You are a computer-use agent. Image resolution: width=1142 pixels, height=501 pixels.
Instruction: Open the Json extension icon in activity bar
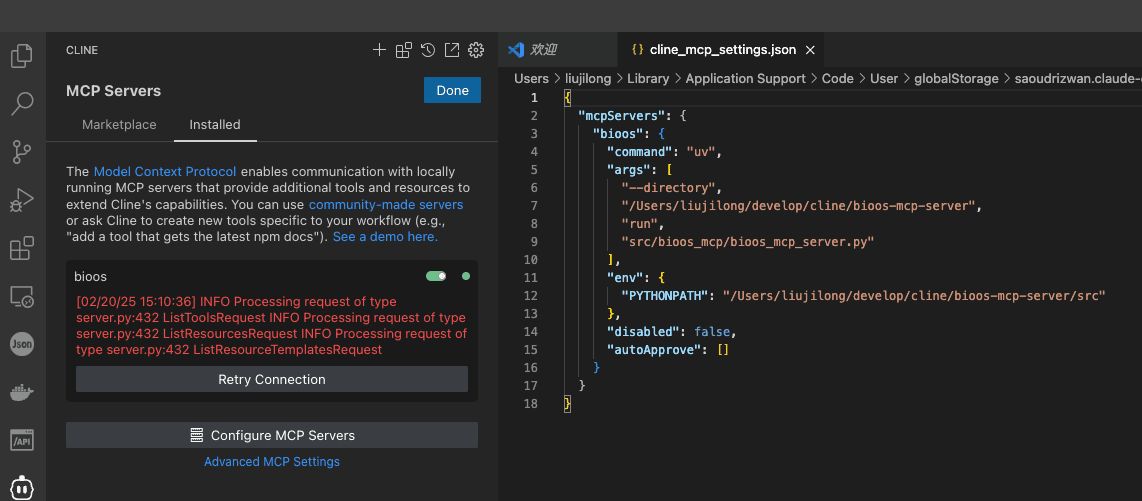22,344
